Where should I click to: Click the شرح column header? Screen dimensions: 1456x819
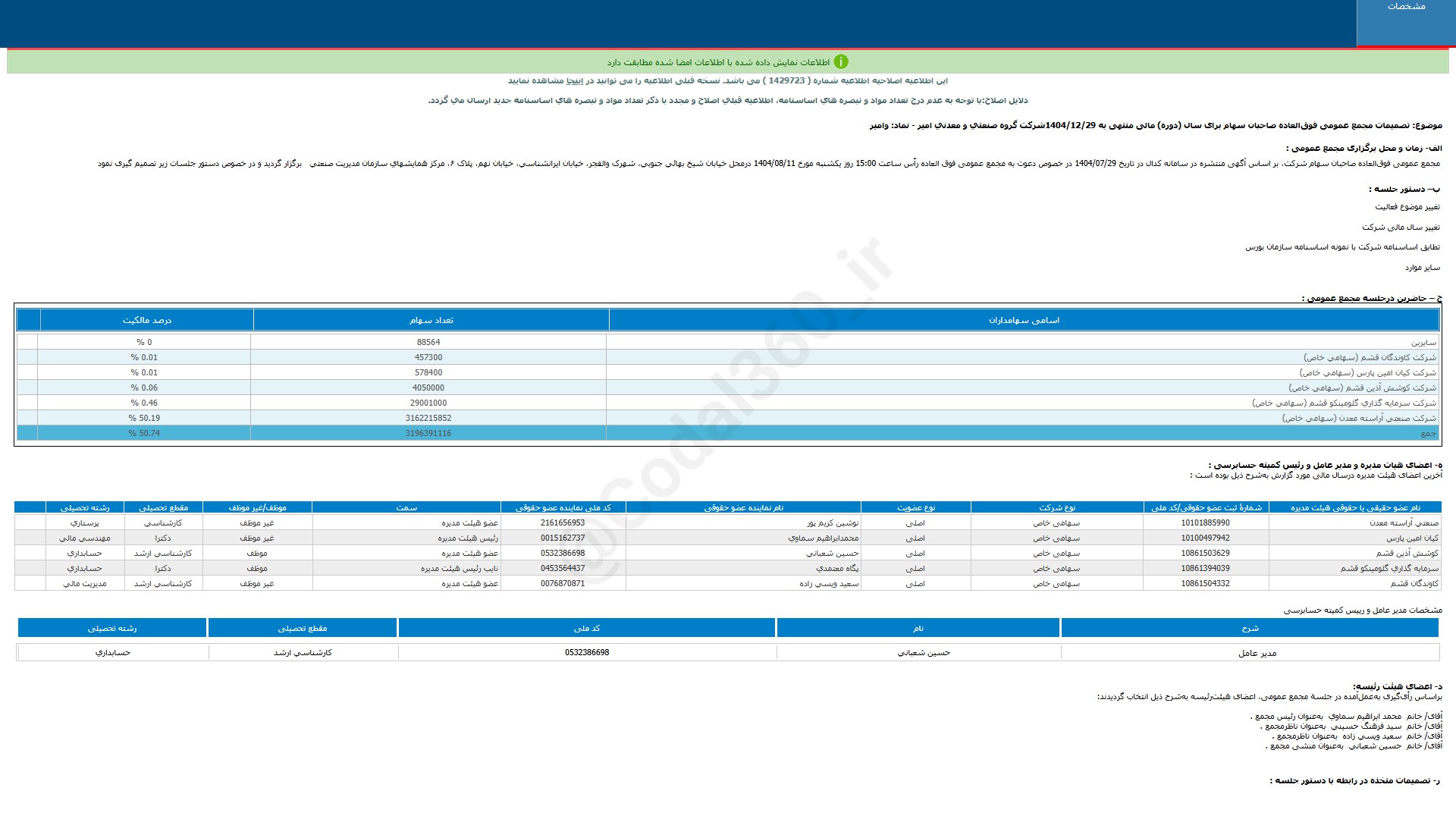pyautogui.click(x=1250, y=629)
